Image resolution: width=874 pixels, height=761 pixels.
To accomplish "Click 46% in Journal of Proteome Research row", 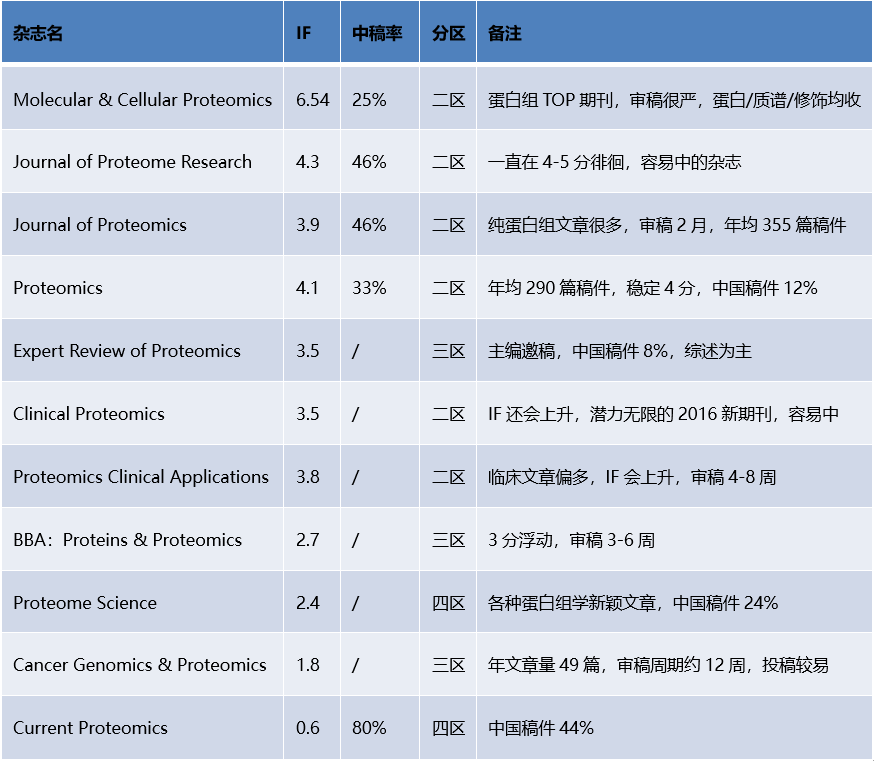I will click(369, 162).
